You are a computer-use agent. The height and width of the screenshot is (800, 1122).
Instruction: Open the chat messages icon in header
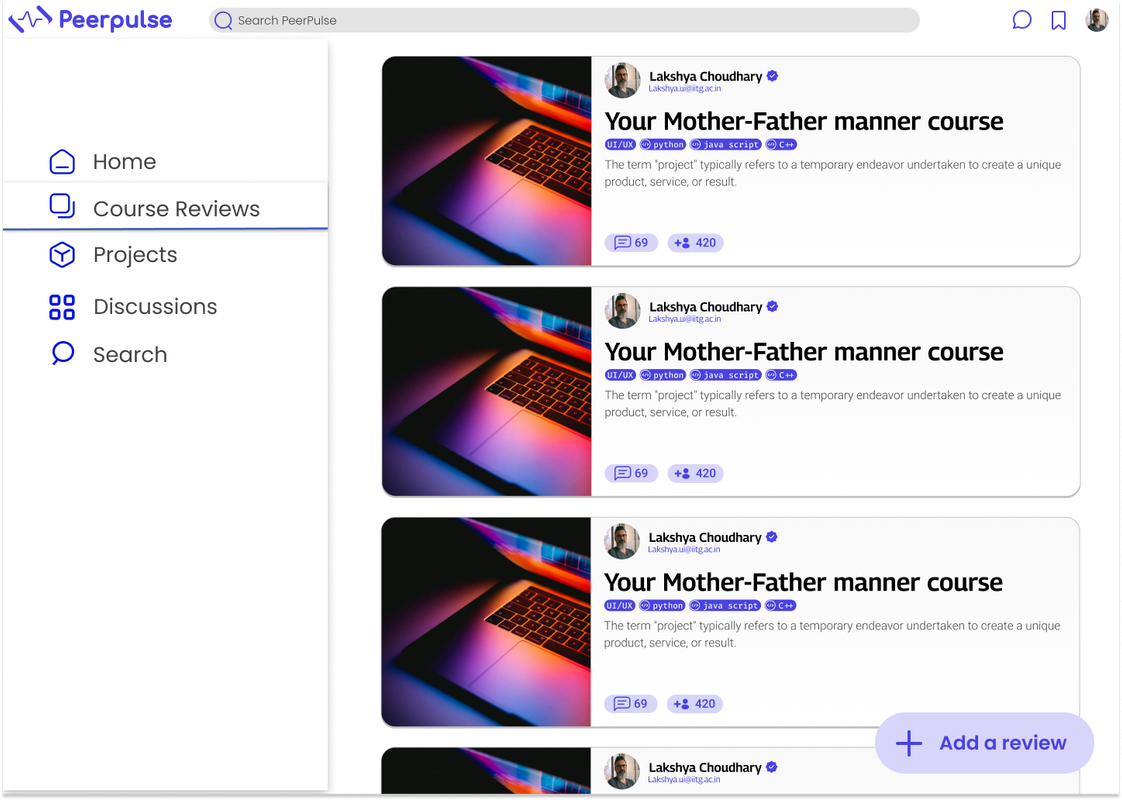(1022, 20)
